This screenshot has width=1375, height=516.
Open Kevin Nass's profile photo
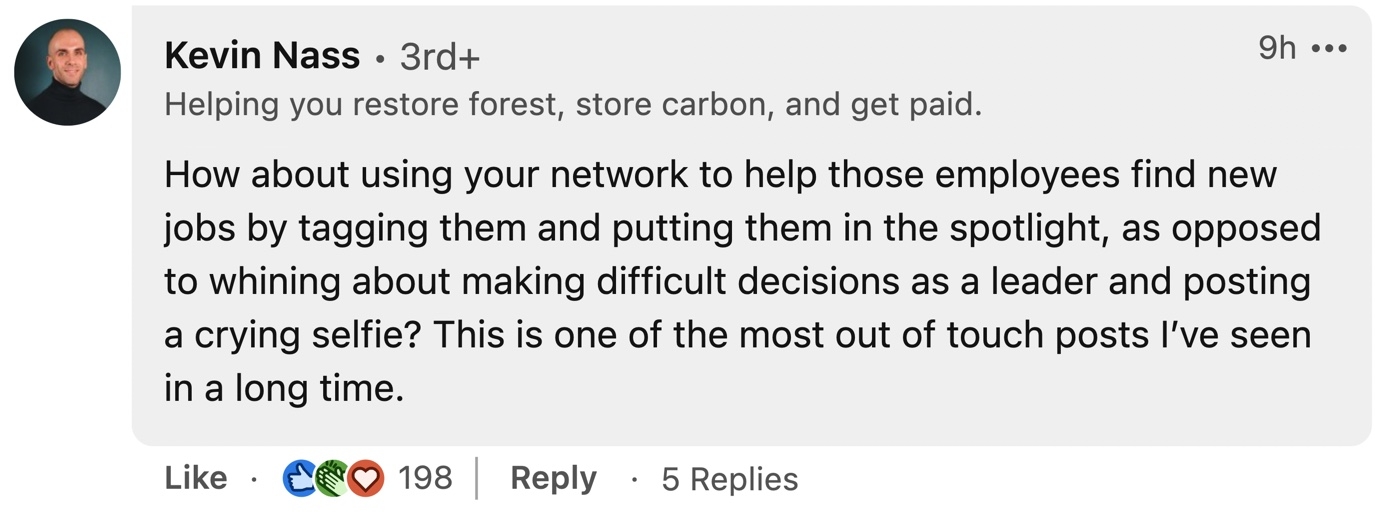click(67, 73)
